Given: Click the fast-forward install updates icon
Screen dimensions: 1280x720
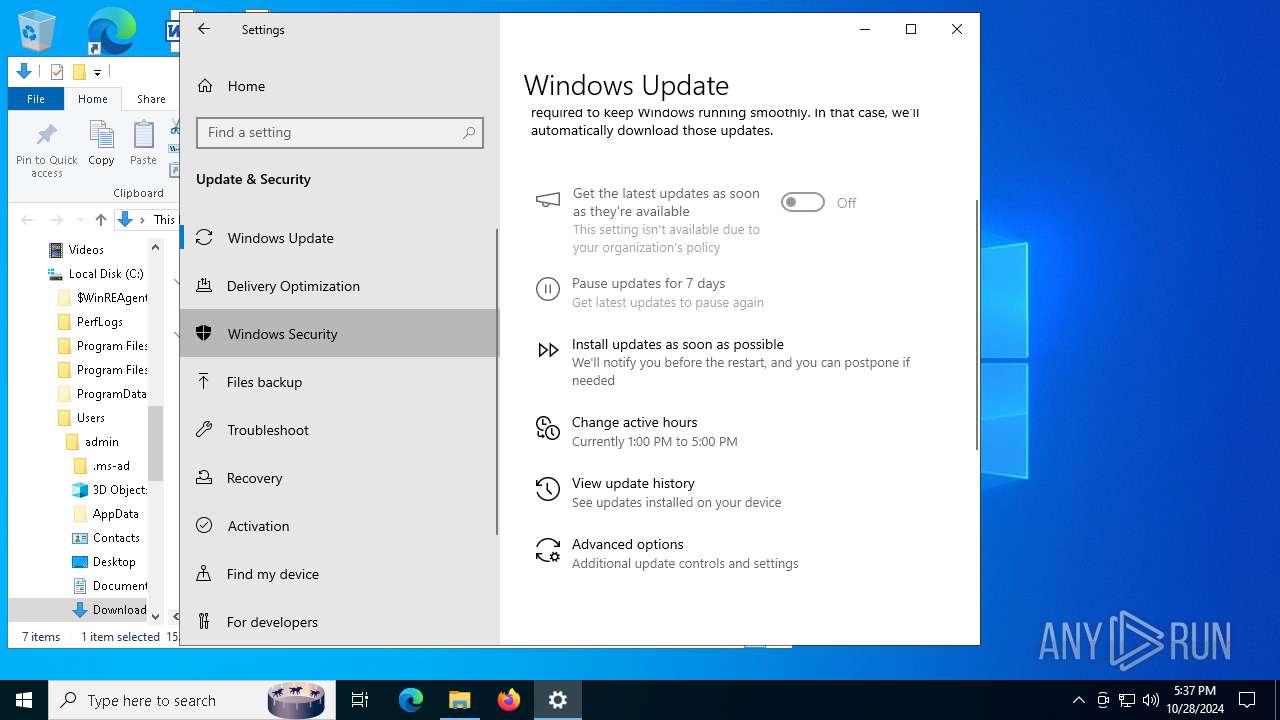Looking at the screenshot, I should (x=548, y=350).
